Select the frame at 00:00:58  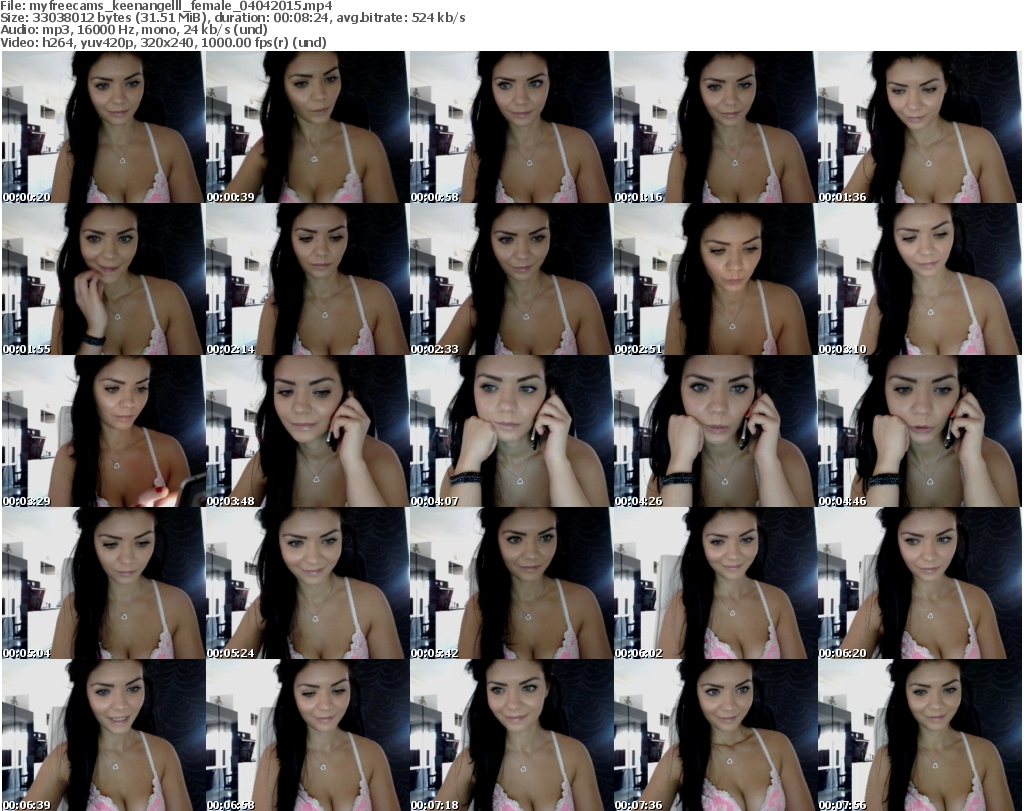point(510,127)
